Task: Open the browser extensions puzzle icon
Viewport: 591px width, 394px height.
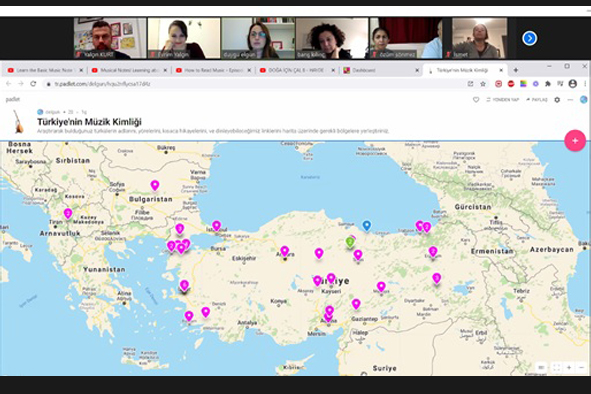Action: (x=548, y=84)
